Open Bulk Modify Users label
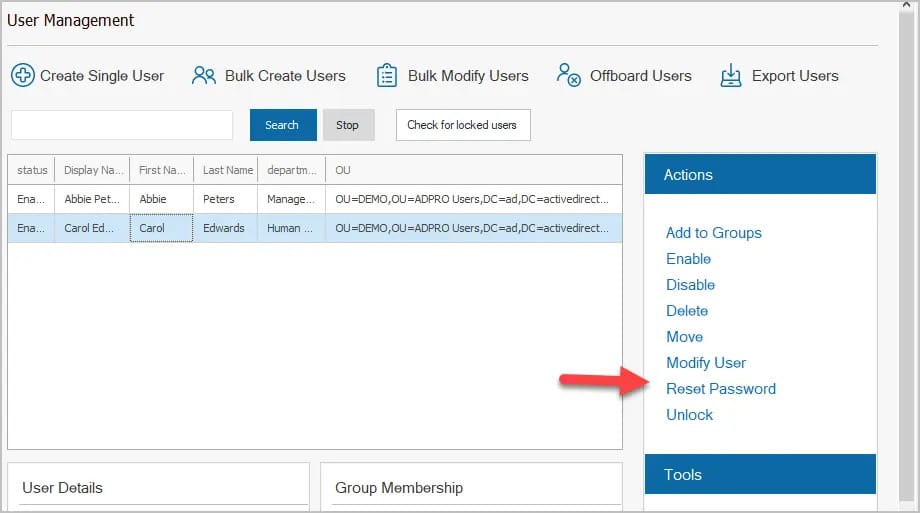Screen dimensions: 920x513 click(x=468, y=76)
